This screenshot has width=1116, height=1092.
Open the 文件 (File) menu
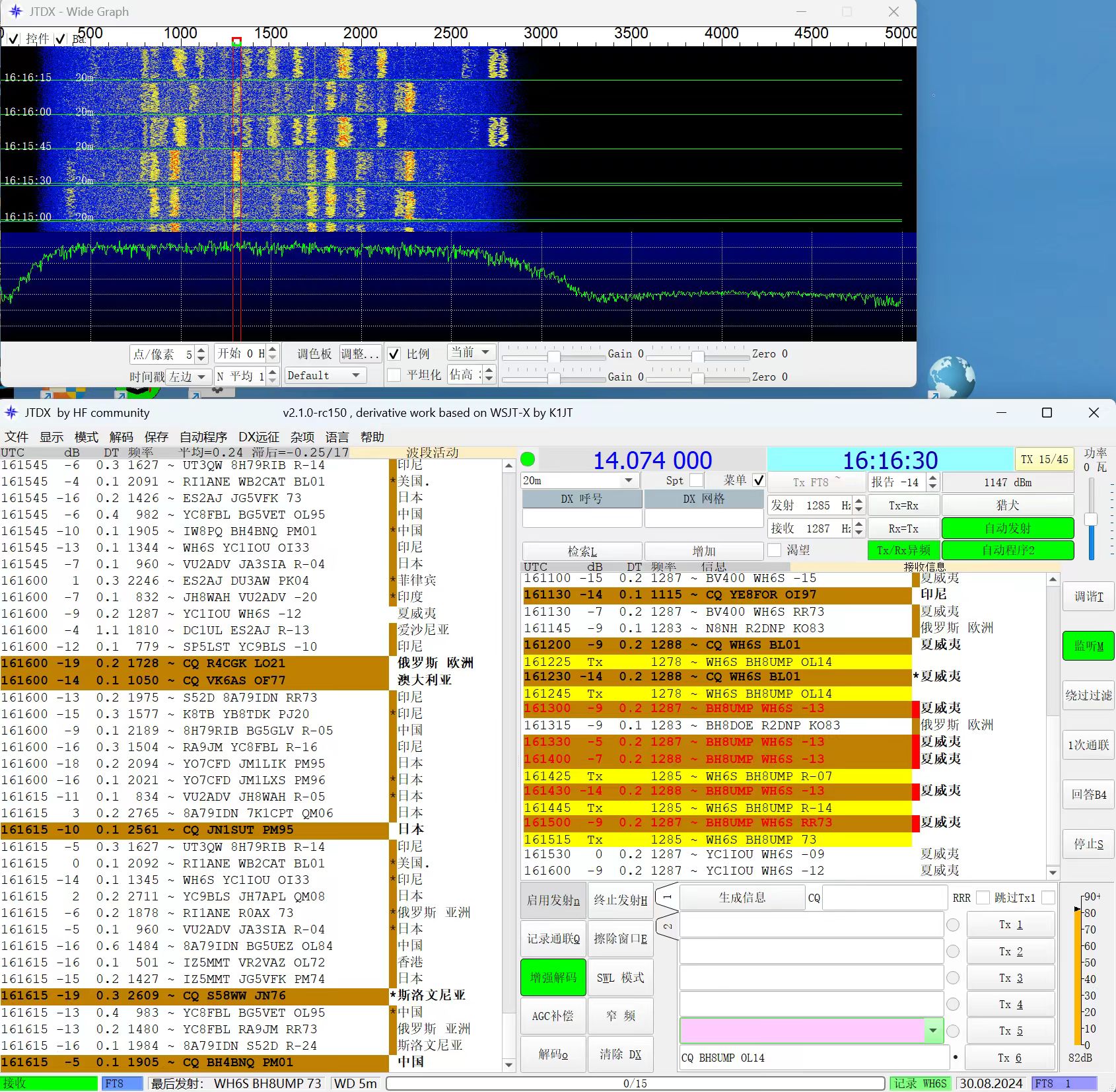[x=17, y=437]
